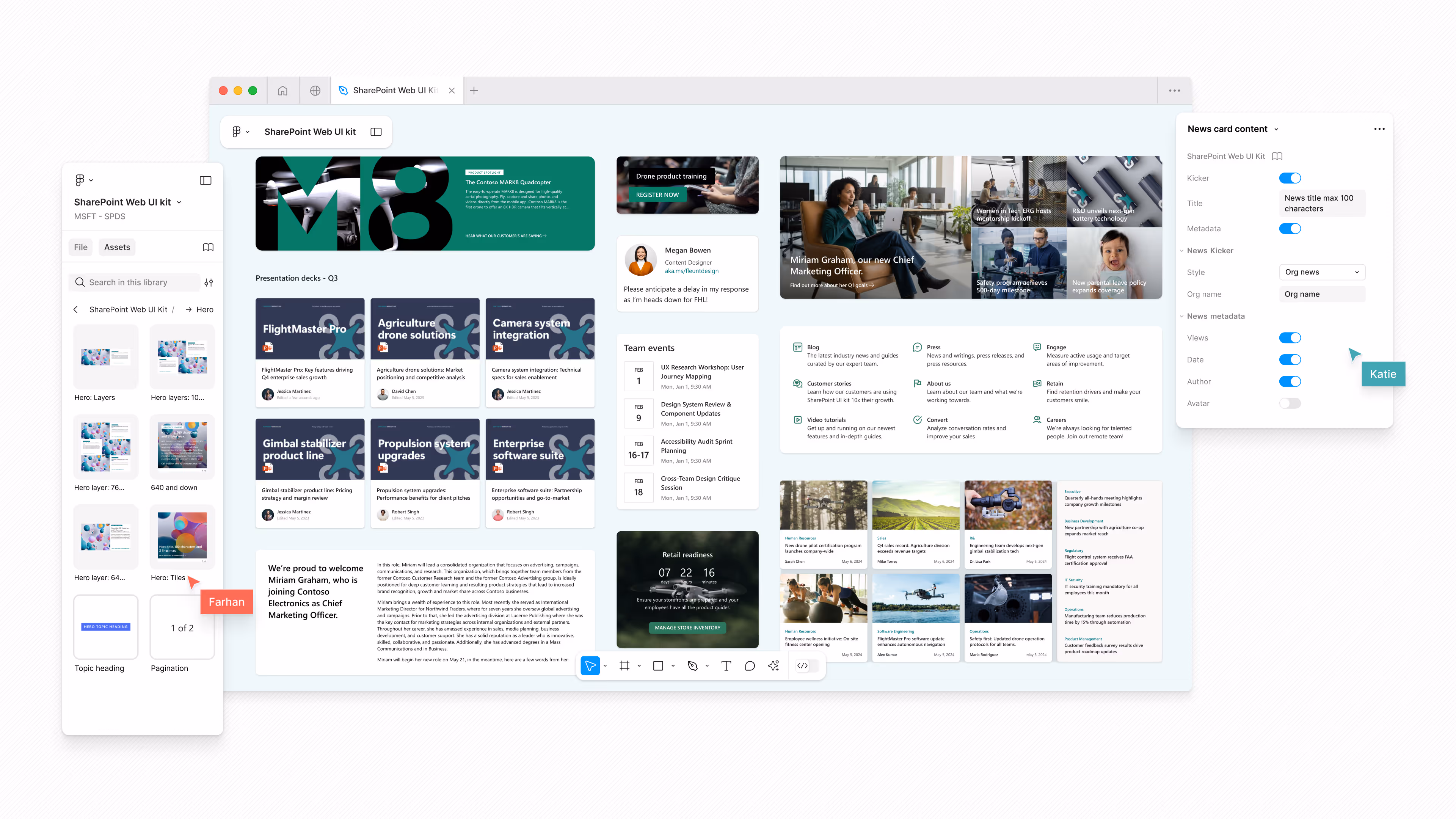Select the Text tool

(x=726, y=666)
